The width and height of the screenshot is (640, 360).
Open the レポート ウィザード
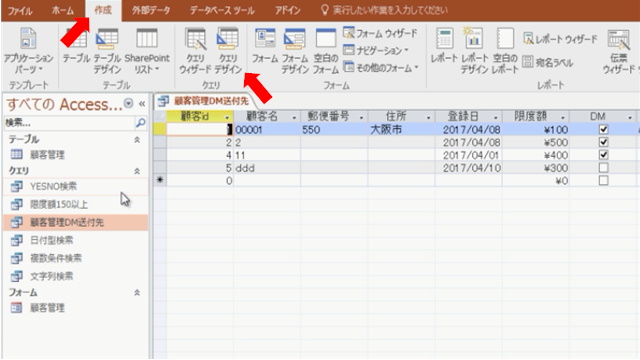tap(560, 39)
